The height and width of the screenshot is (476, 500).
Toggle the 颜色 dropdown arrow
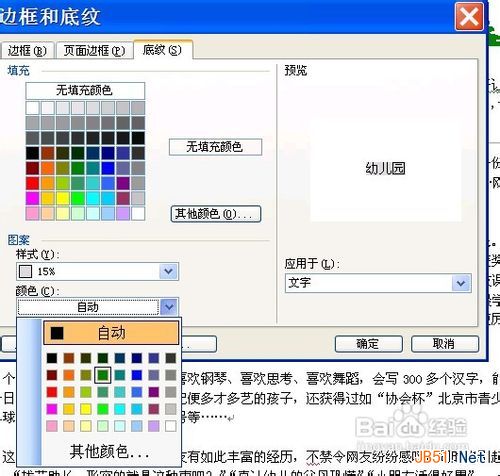169,307
